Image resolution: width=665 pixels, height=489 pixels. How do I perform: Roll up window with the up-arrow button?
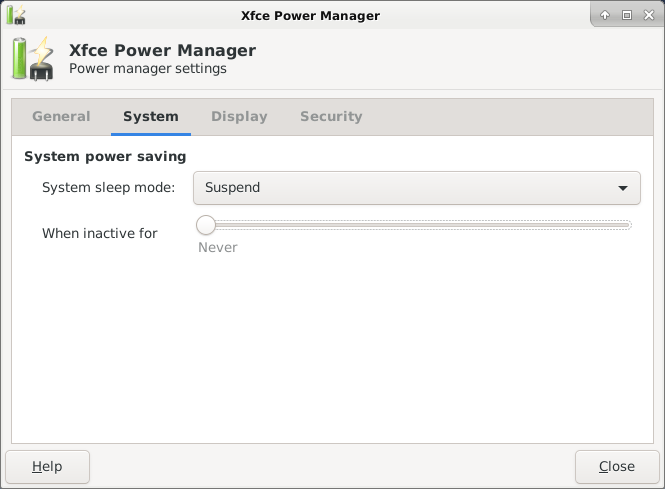[605, 15]
